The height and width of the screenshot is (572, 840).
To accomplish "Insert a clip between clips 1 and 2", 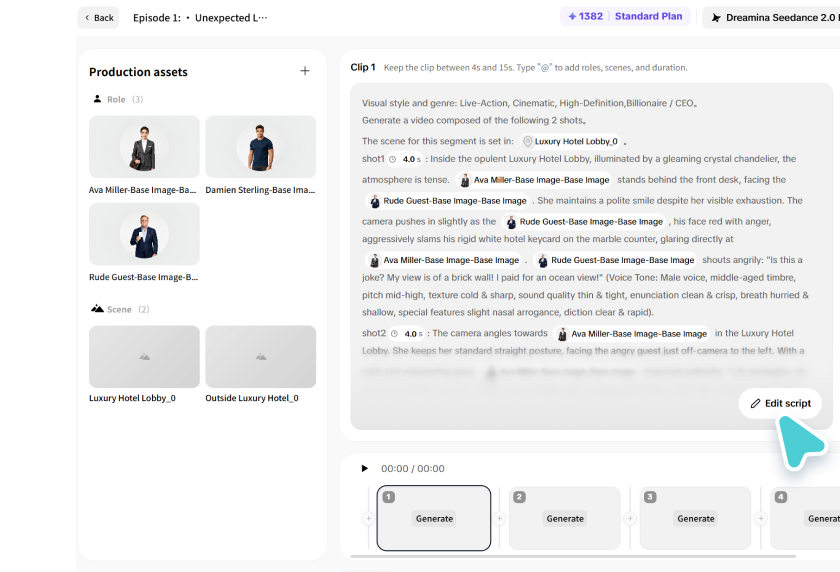I will tap(499, 518).
